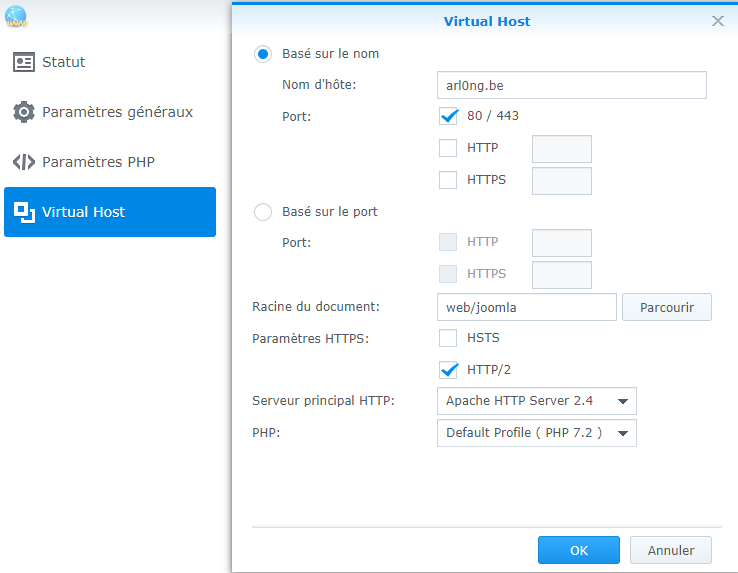The image size is (738, 573).
Task: Uncheck the 80 / 443 port checkbox
Action: pos(448,116)
